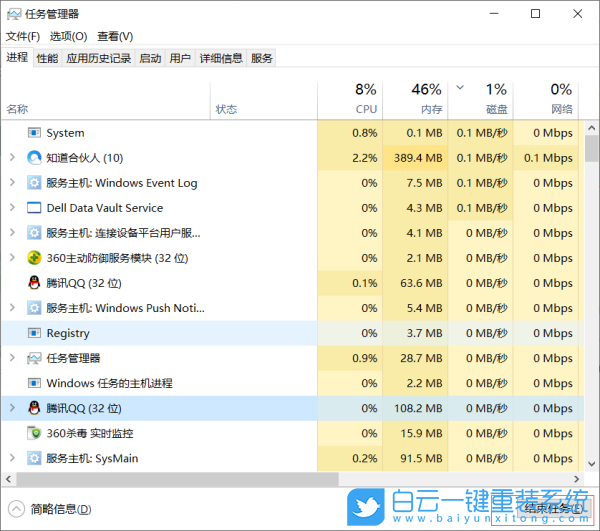Open the 选项(O) menu

(68, 36)
